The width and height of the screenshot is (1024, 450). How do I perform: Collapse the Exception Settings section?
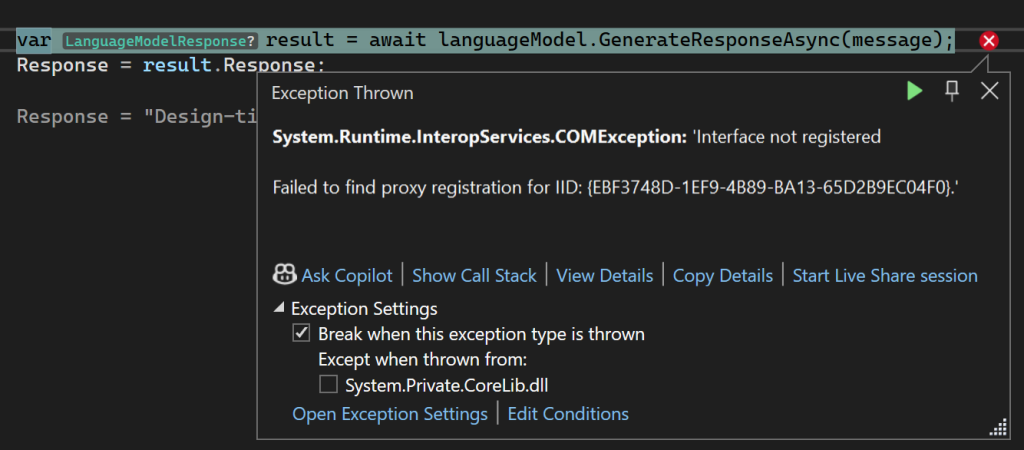pos(279,309)
